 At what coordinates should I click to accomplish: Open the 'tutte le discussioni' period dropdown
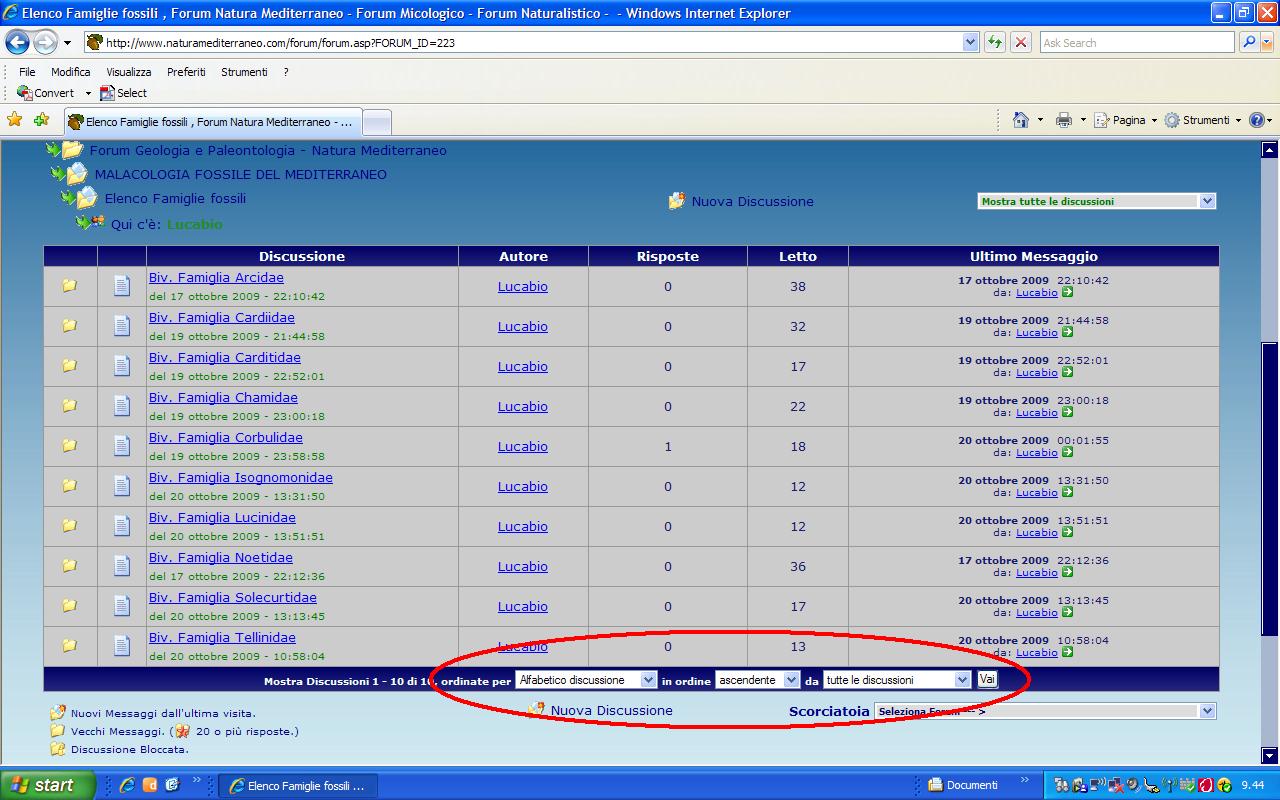(897, 680)
